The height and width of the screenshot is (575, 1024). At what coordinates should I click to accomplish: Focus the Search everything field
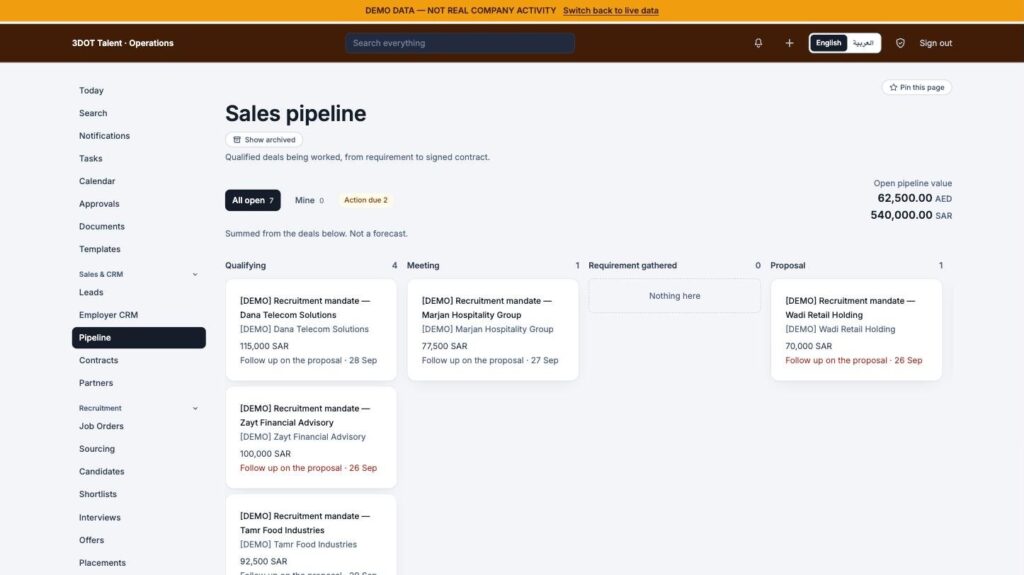click(x=460, y=43)
